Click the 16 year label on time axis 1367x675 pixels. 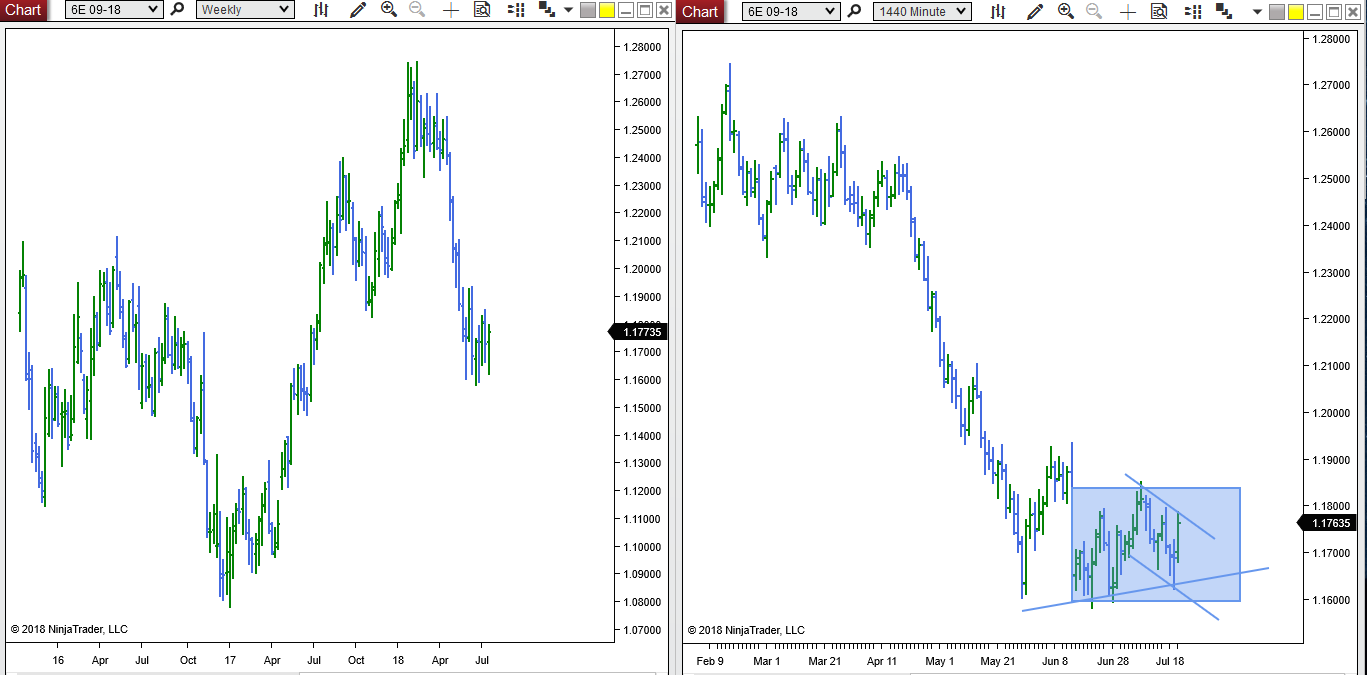(58, 661)
